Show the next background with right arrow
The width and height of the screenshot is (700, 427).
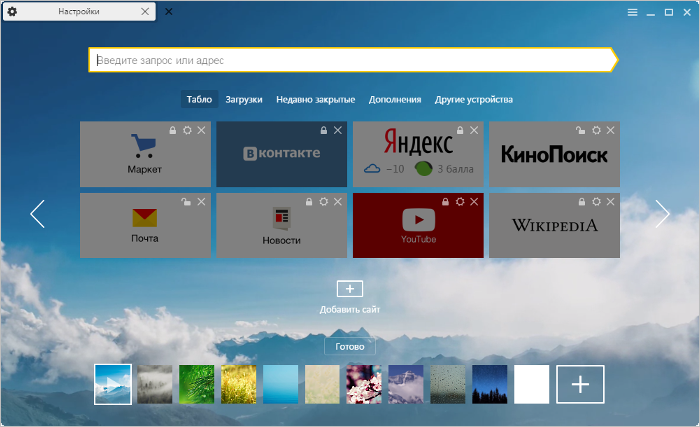click(x=662, y=214)
